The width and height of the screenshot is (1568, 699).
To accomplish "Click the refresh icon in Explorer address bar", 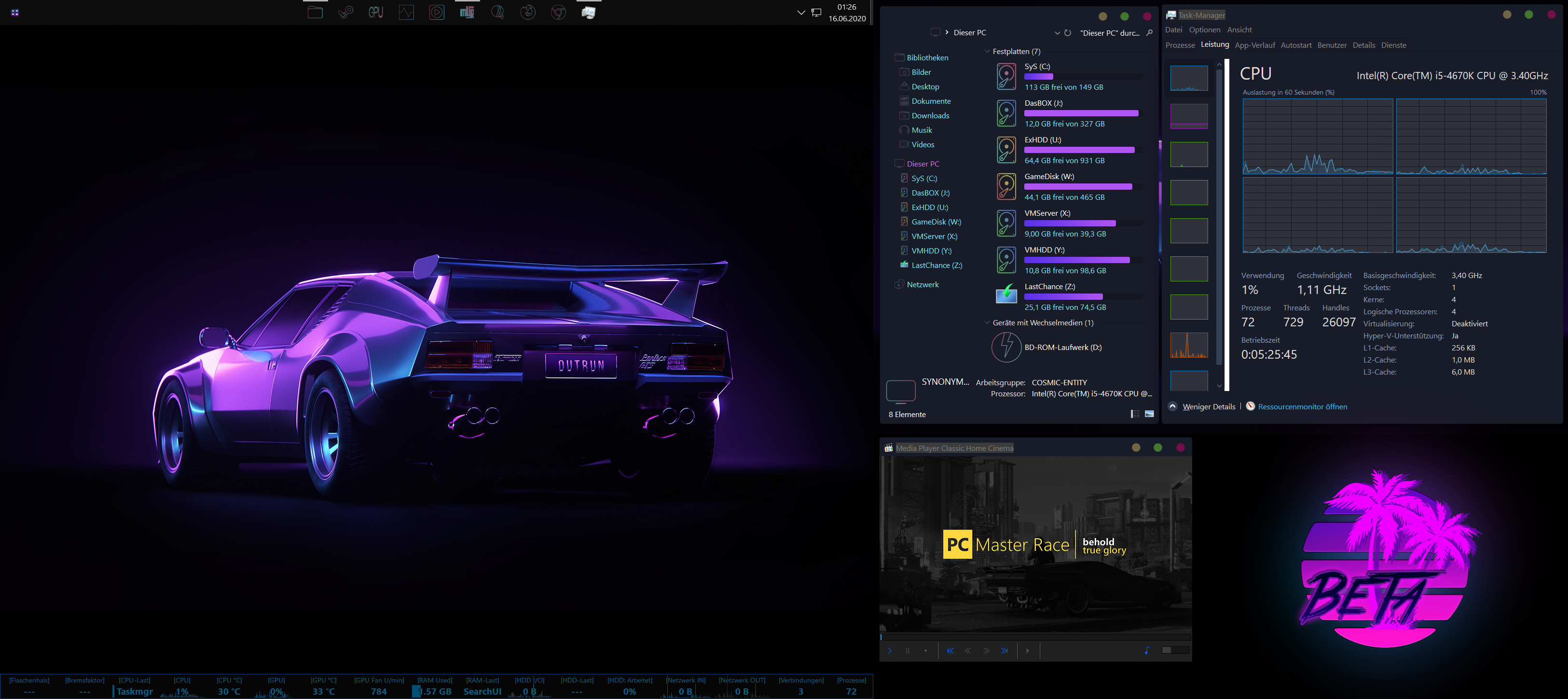I will (1068, 33).
